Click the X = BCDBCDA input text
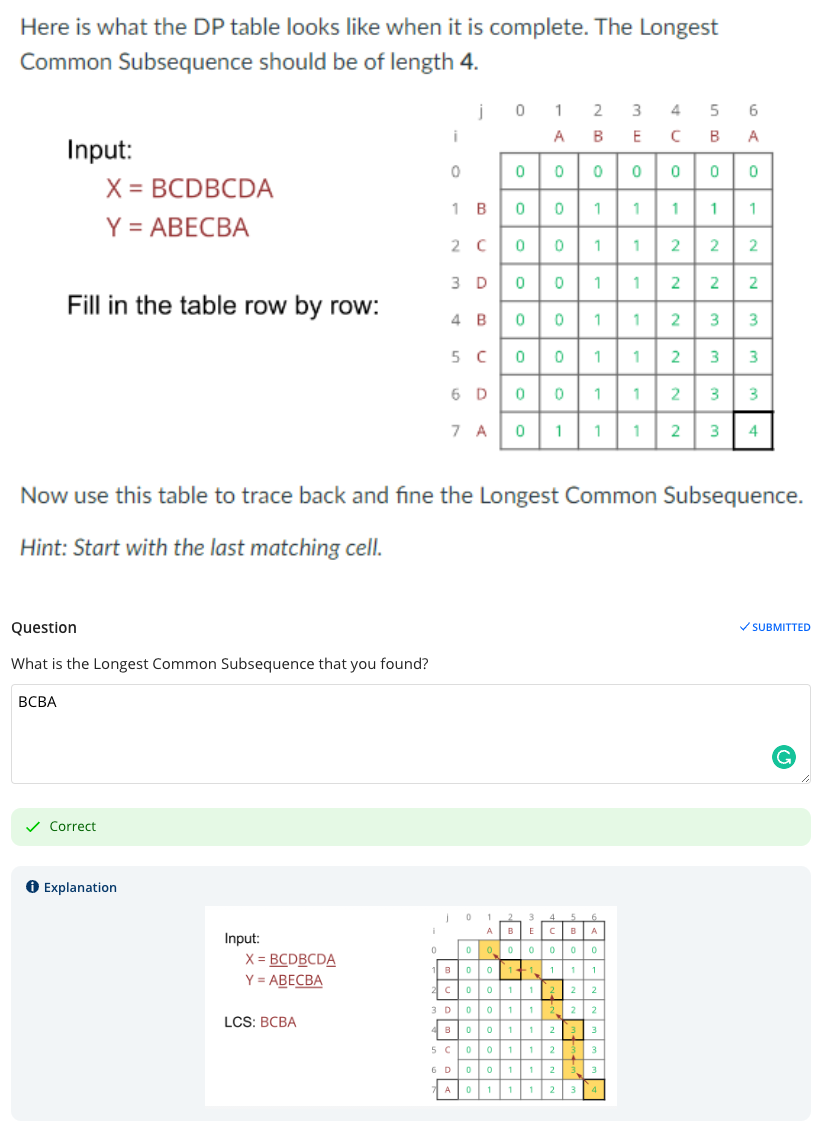This screenshot has width=835, height=1140. [x=190, y=188]
